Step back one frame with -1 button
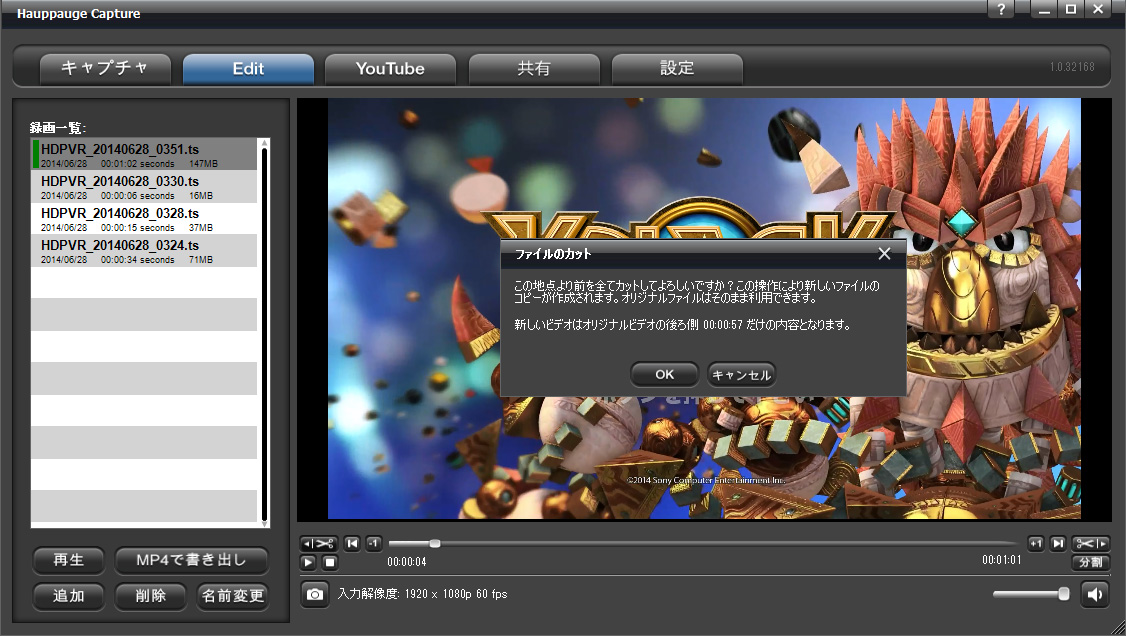The height and width of the screenshot is (636, 1126). tap(373, 543)
